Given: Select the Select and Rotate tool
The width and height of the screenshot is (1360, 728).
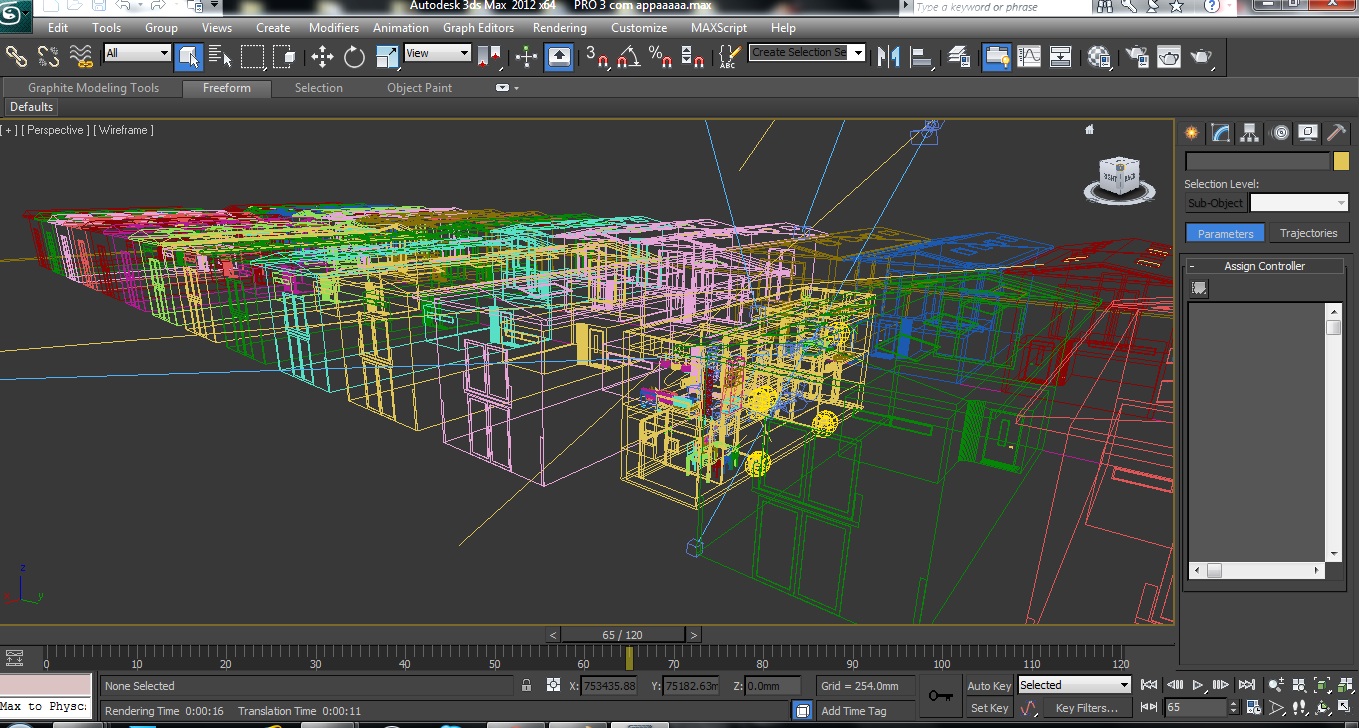Looking at the screenshot, I should [354, 56].
